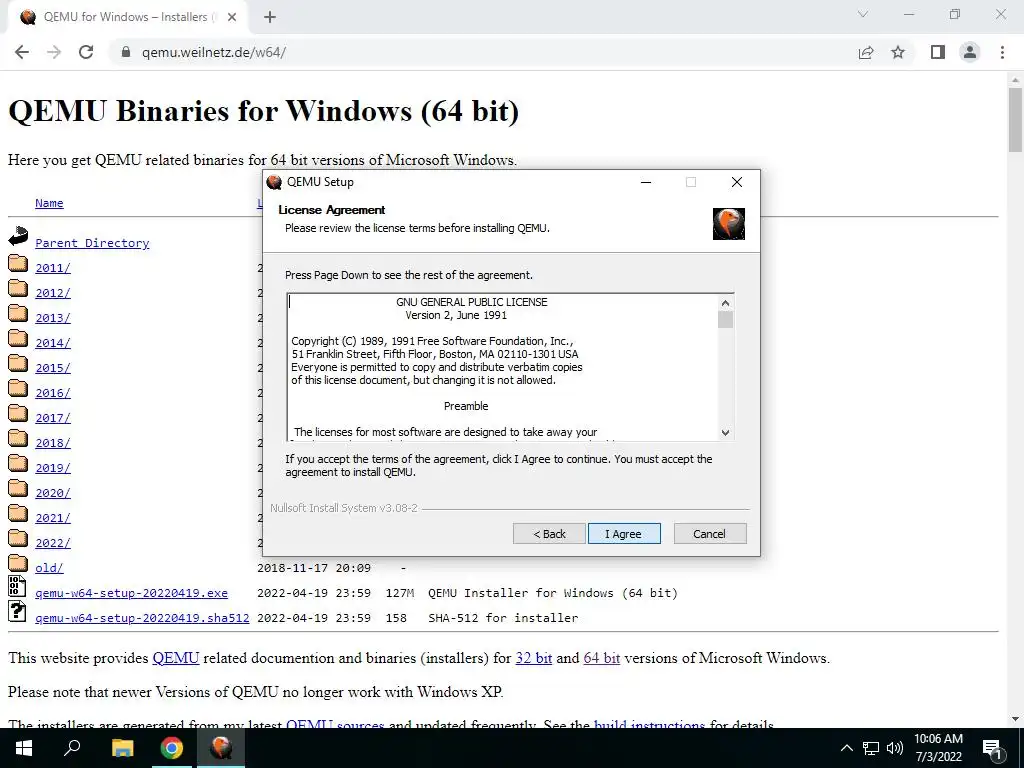Click folder icon beside 2016/
The height and width of the screenshot is (768, 1024).
click(x=18, y=389)
